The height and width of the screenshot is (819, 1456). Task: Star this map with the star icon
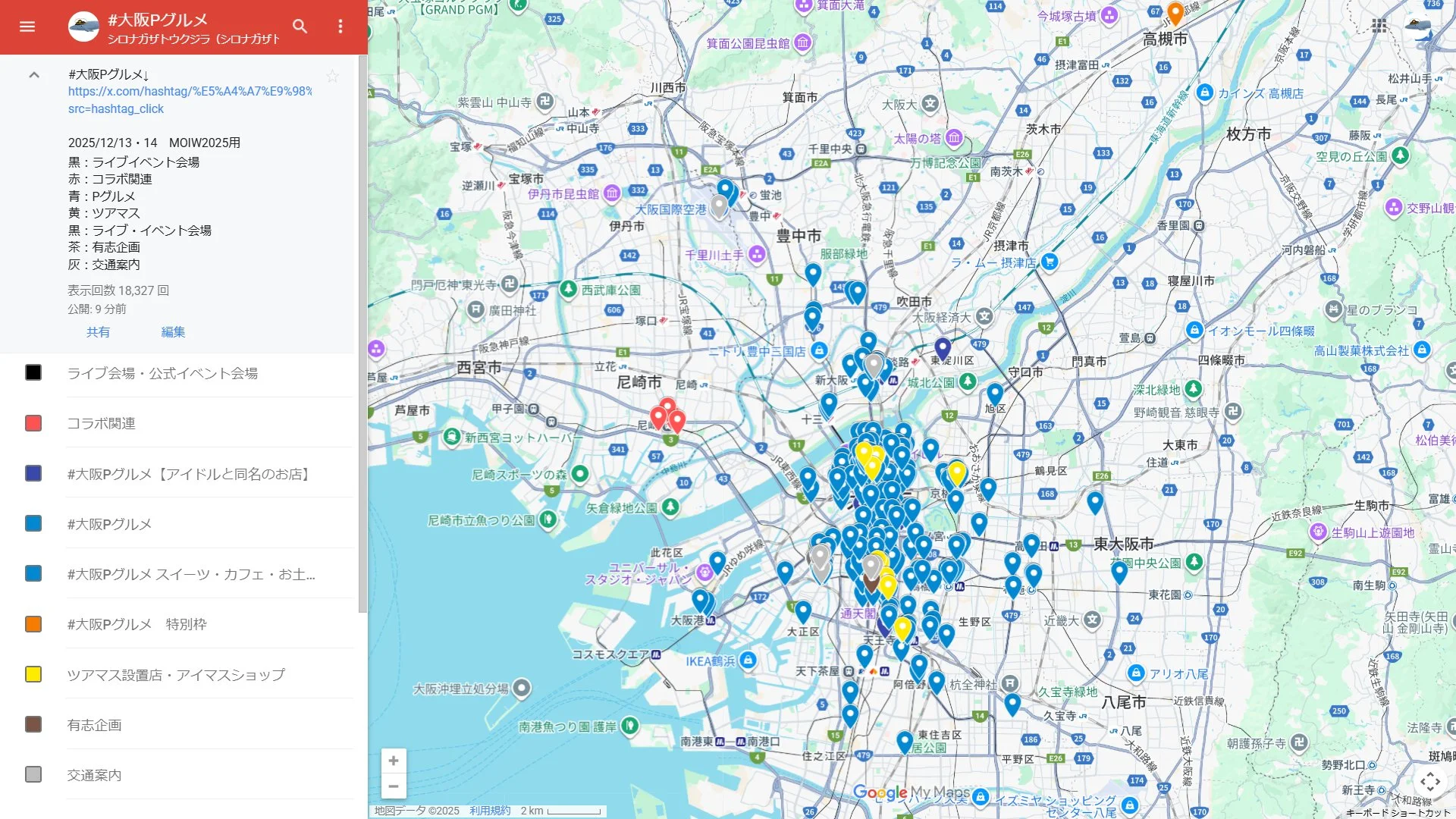click(332, 76)
